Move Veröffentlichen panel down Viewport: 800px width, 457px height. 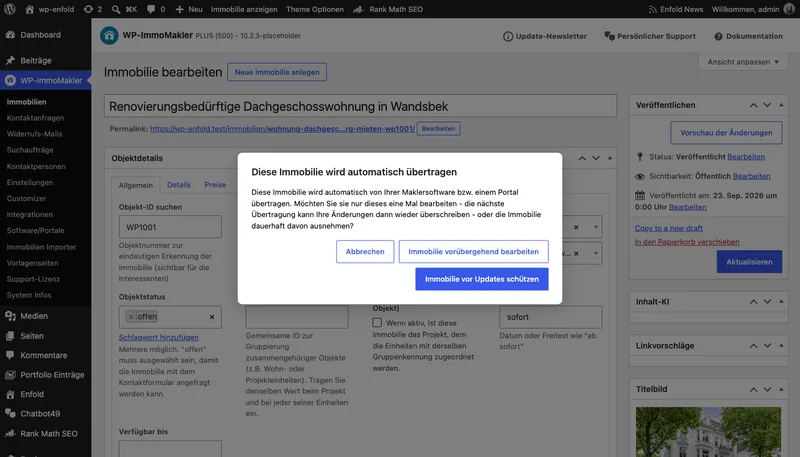(767, 105)
